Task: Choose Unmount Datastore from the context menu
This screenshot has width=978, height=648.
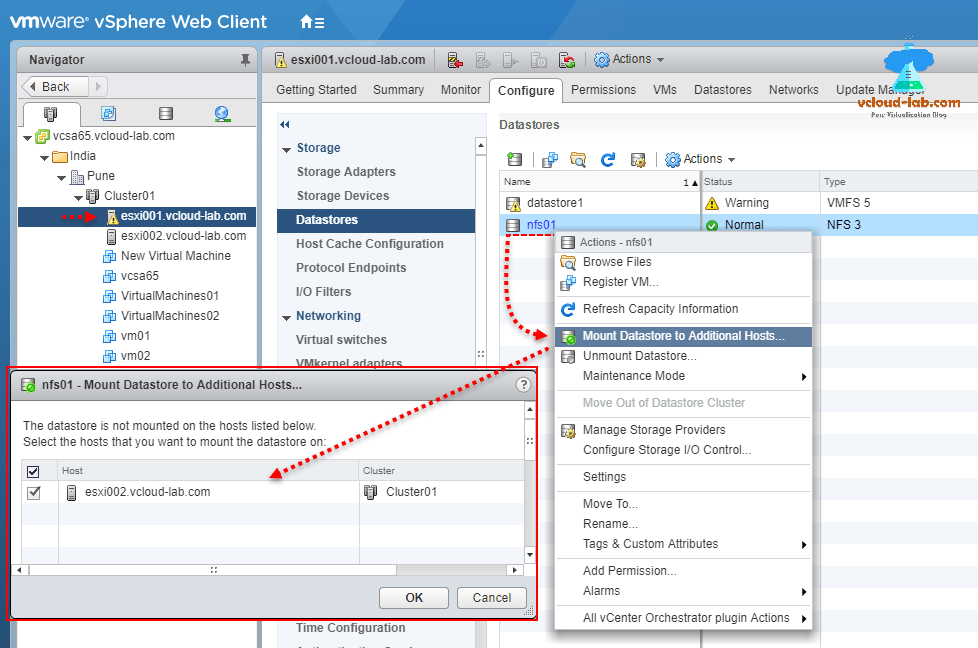Action: [640, 355]
